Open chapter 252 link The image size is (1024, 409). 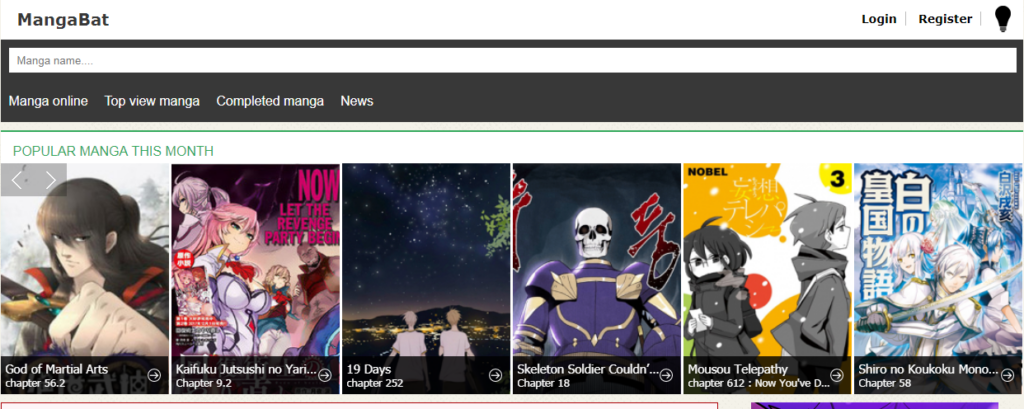375,384
